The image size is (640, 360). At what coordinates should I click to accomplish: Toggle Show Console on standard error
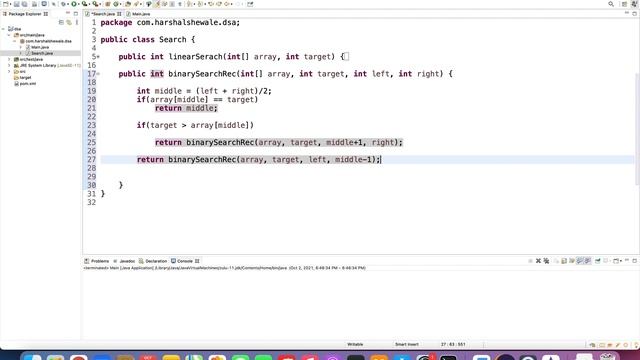pyautogui.click(x=588, y=261)
